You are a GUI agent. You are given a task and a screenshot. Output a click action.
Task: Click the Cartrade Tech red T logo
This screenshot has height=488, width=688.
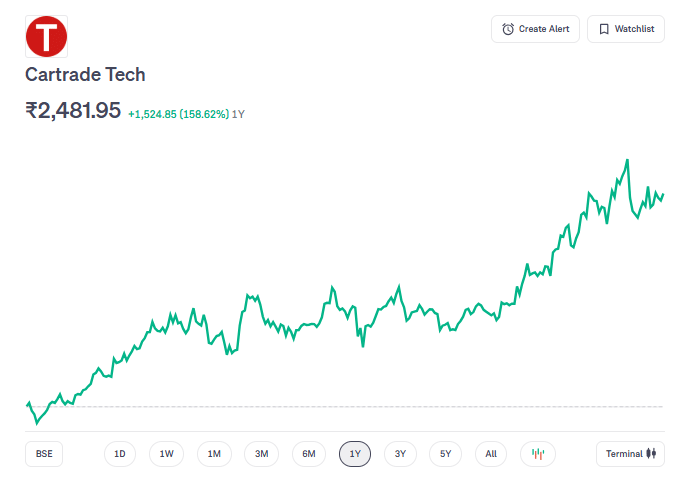coord(47,36)
